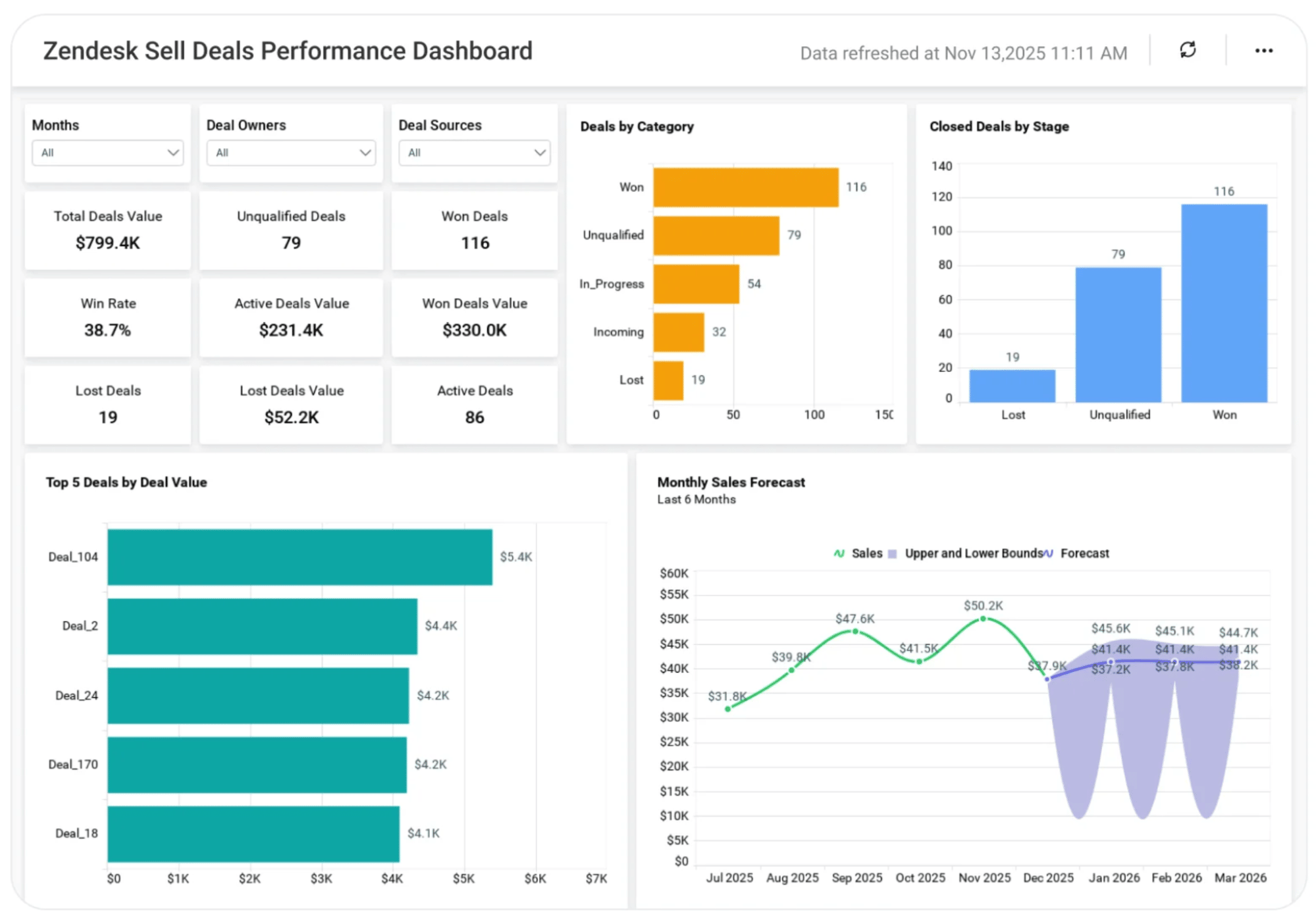
Task: Click the orange Lost category bar
Action: (668, 380)
